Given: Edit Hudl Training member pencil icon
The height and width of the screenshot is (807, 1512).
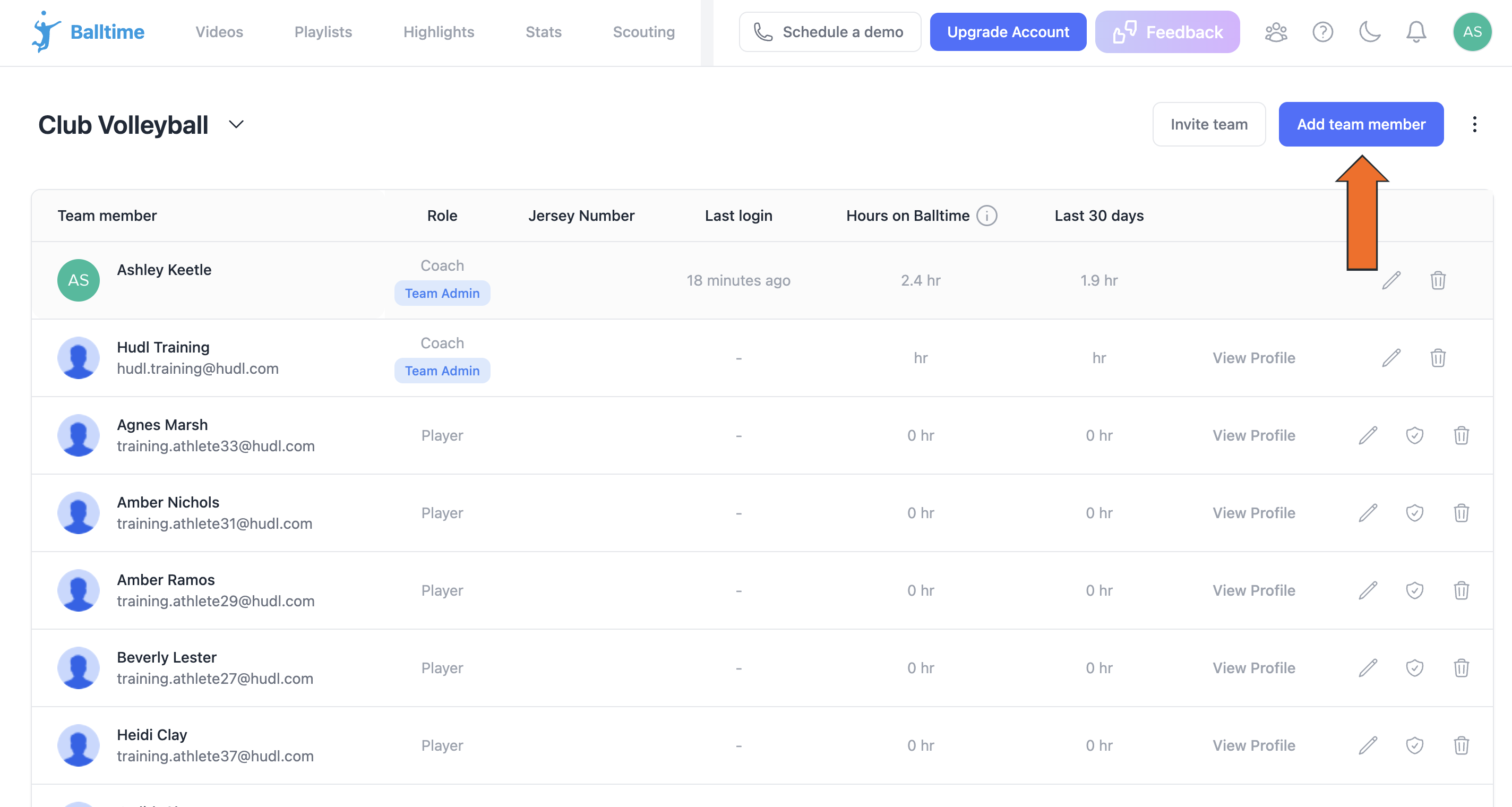Looking at the screenshot, I should point(1391,358).
